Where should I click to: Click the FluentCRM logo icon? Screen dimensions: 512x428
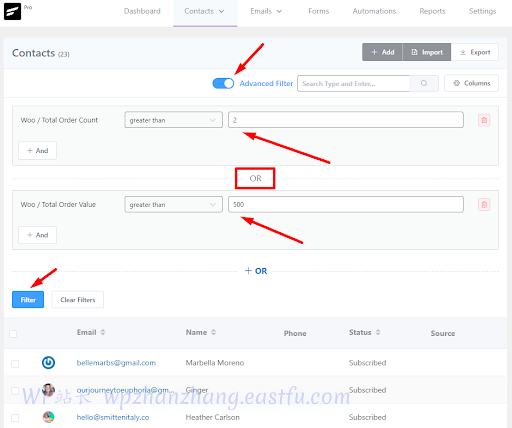click(12, 11)
